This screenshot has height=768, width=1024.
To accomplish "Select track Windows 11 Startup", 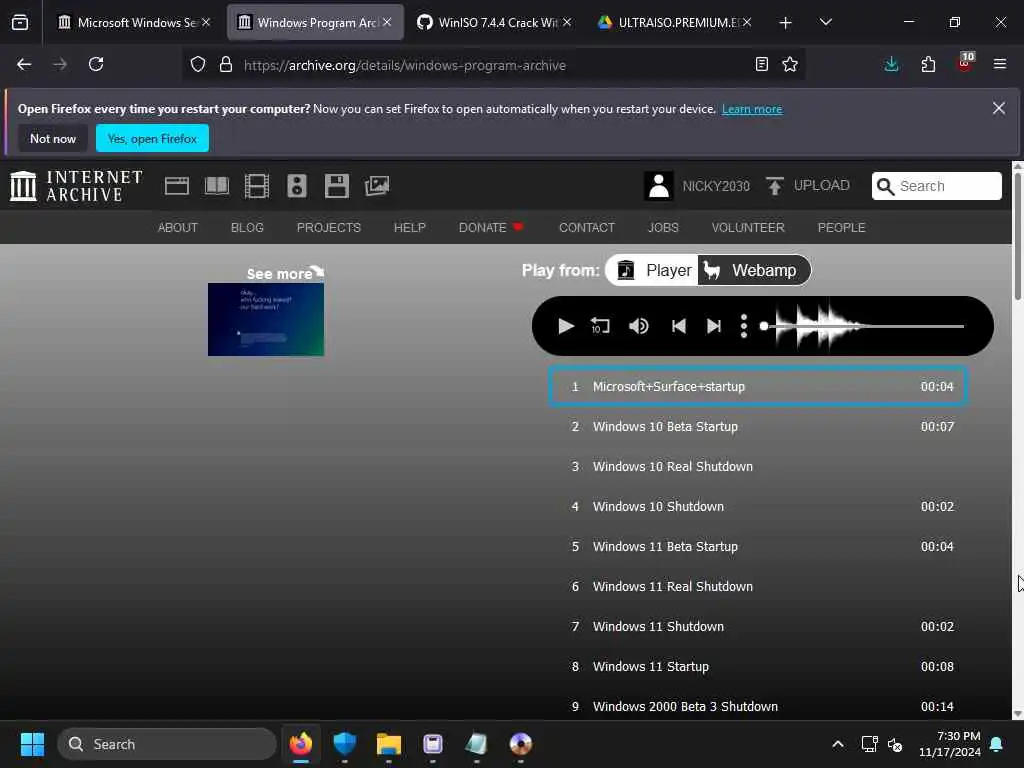I will pyautogui.click(x=758, y=666).
